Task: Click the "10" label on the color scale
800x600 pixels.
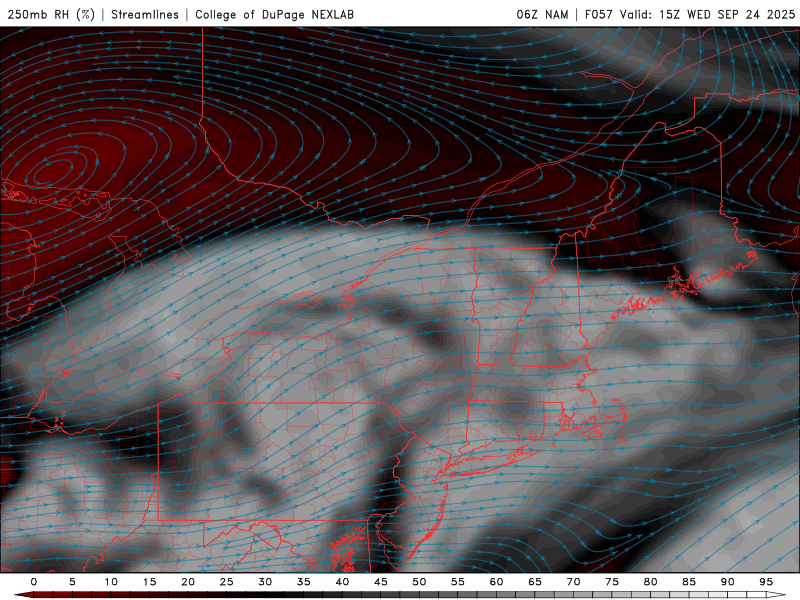Action: [111, 582]
